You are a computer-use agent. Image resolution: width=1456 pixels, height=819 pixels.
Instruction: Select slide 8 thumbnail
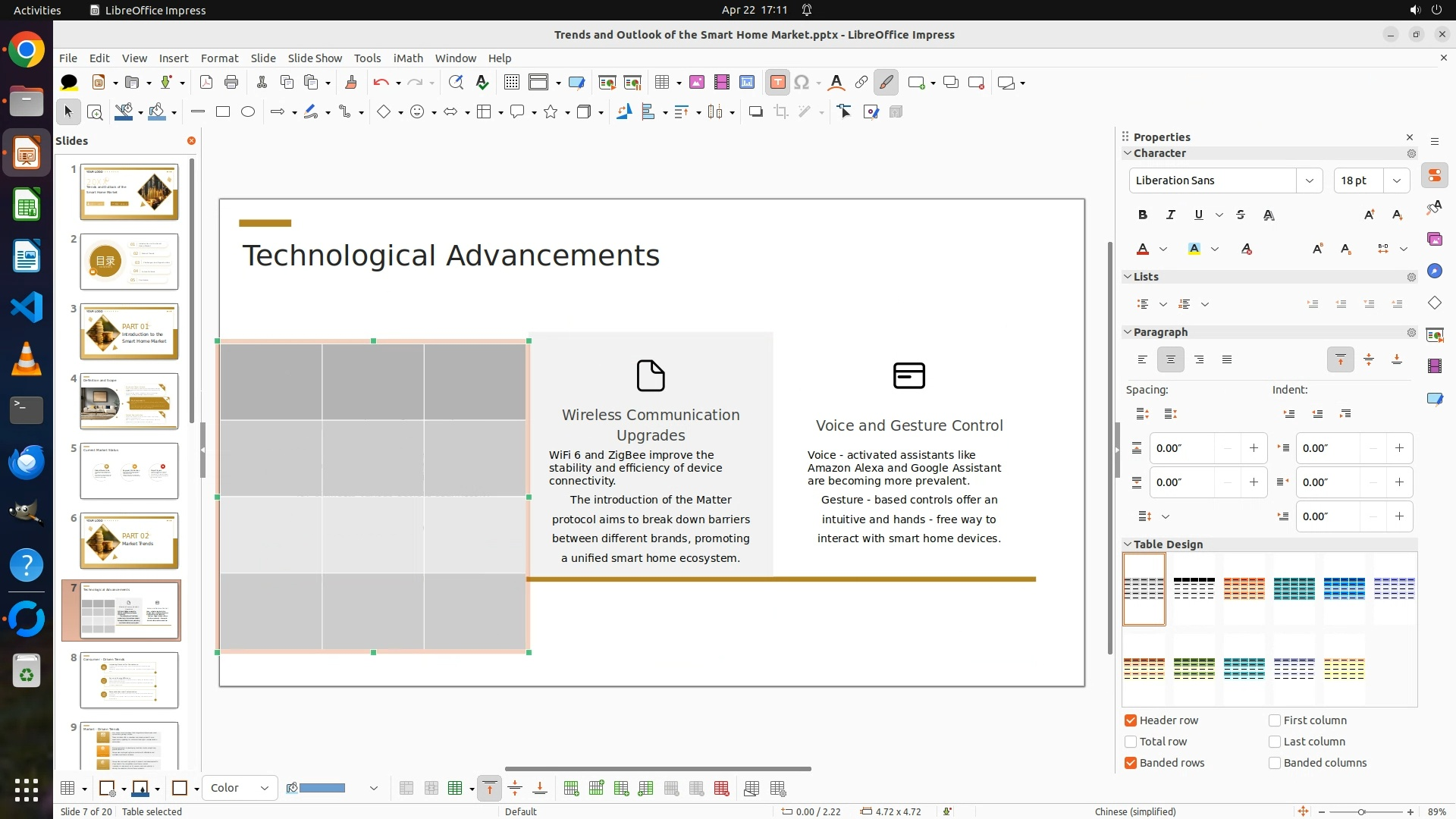click(129, 680)
